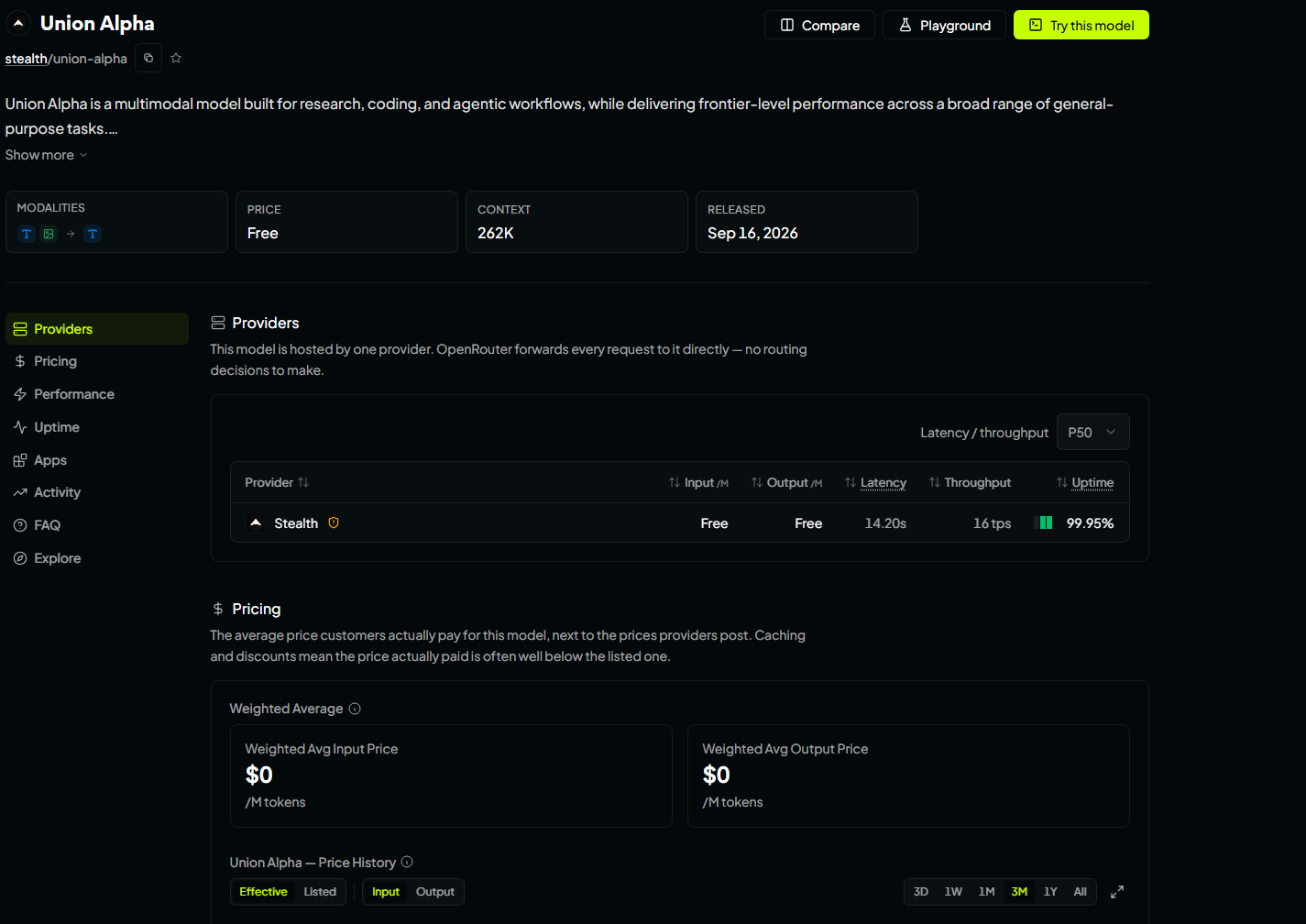Viewport: 1306px width, 924px height.
Task: Open the Price History info icon
Action: [x=407, y=862]
